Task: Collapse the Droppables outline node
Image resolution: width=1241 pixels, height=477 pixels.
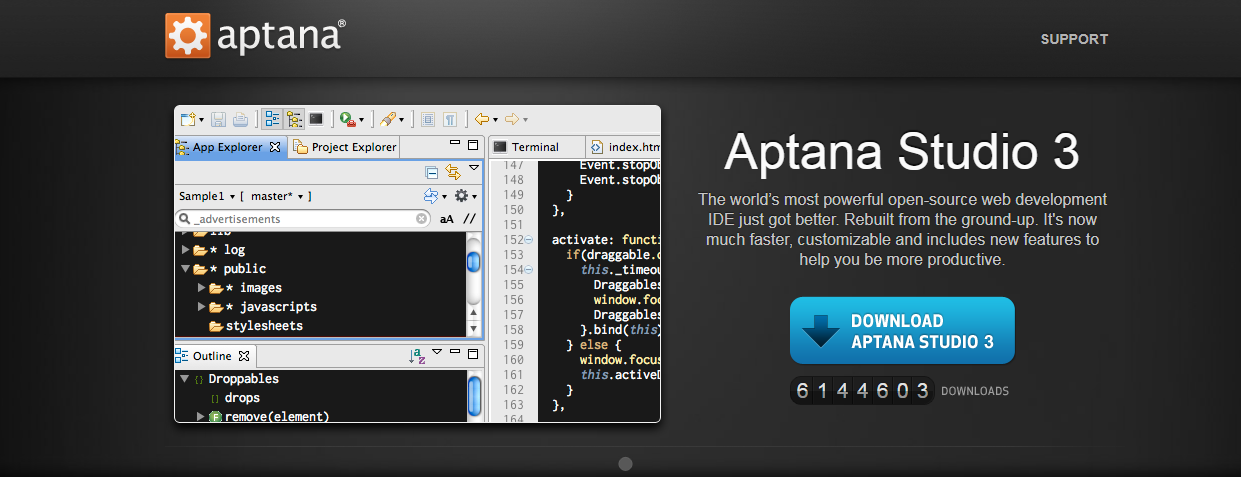Action: (x=185, y=379)
